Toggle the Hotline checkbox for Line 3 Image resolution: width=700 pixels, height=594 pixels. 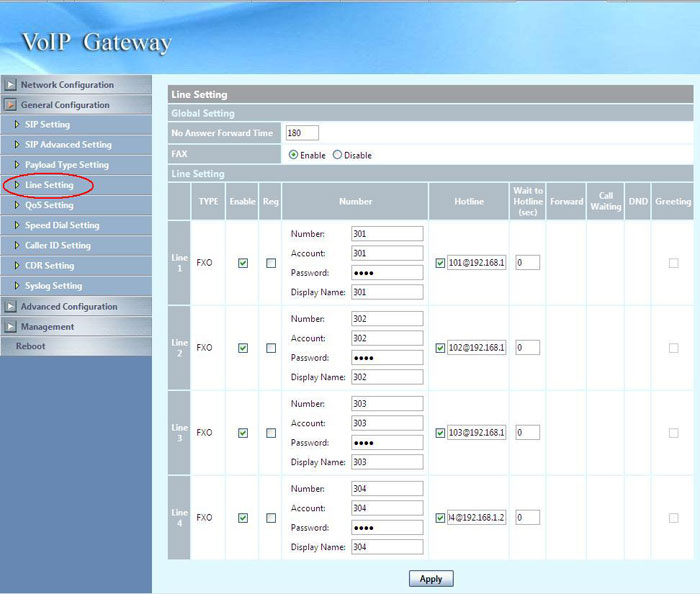(441, 433)
